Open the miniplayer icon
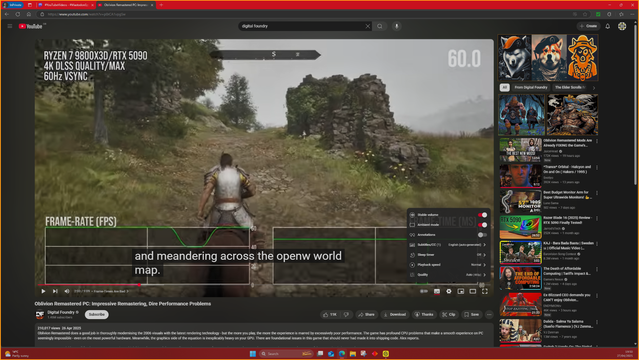 tap(461, 291)
